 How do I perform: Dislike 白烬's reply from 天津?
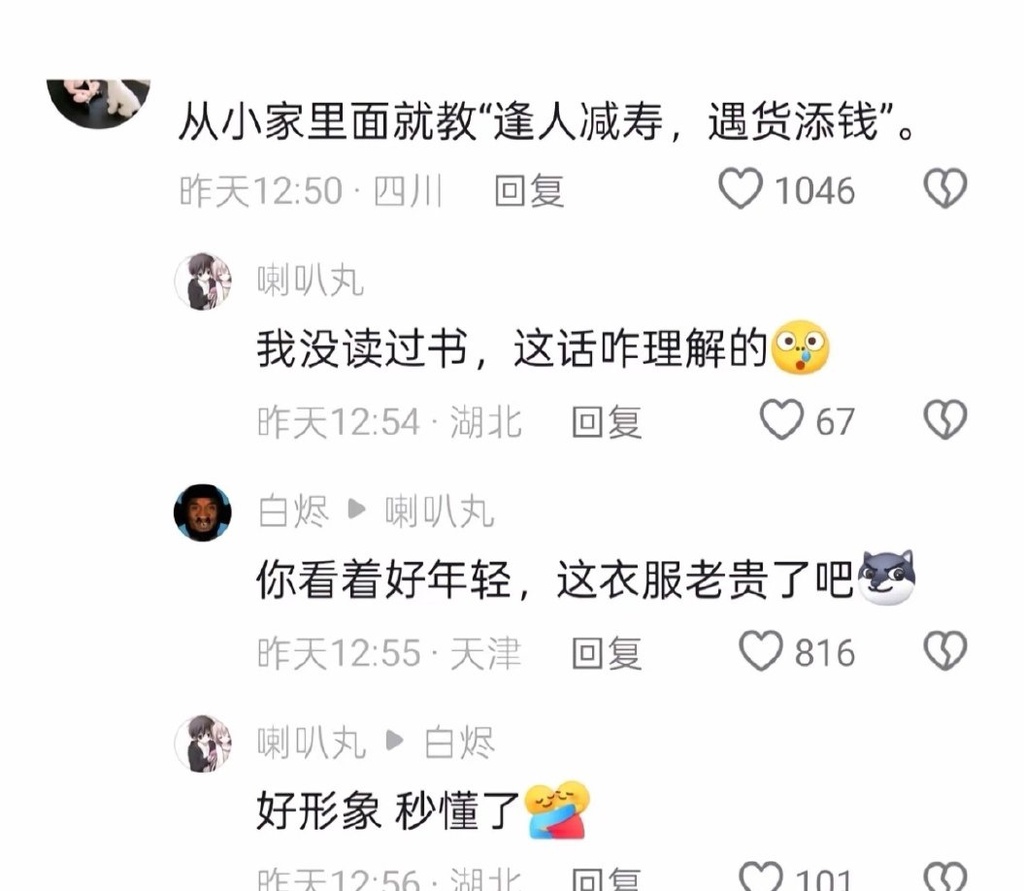945,651
